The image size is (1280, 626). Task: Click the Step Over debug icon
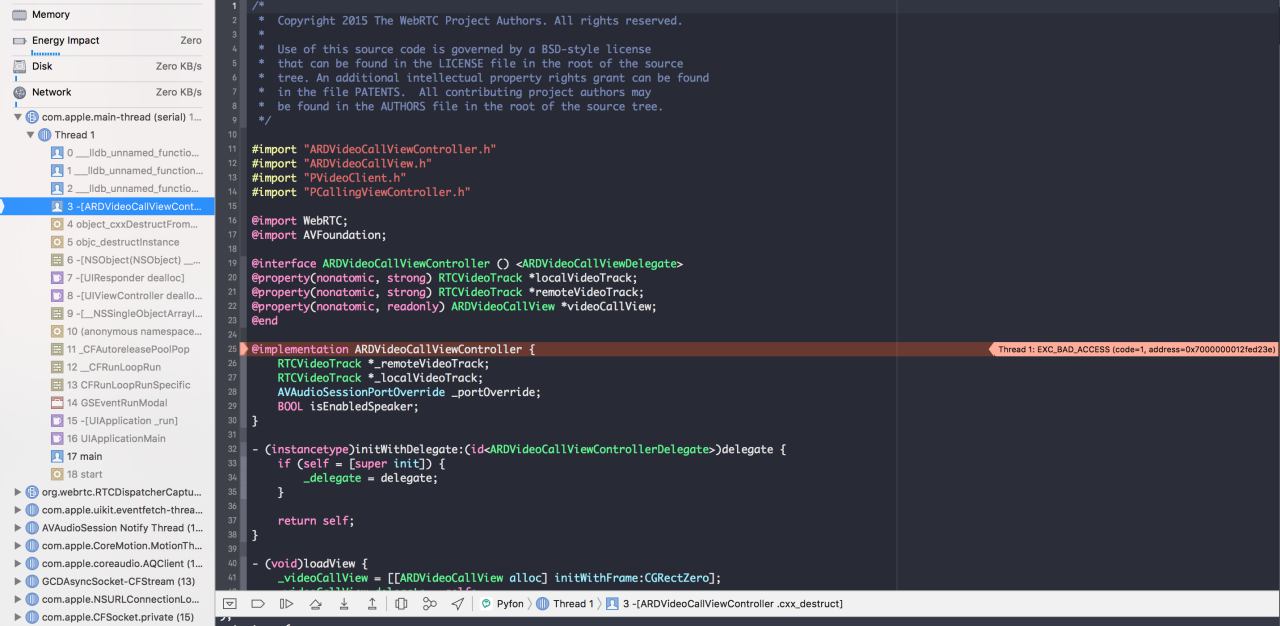click(315, 604)
